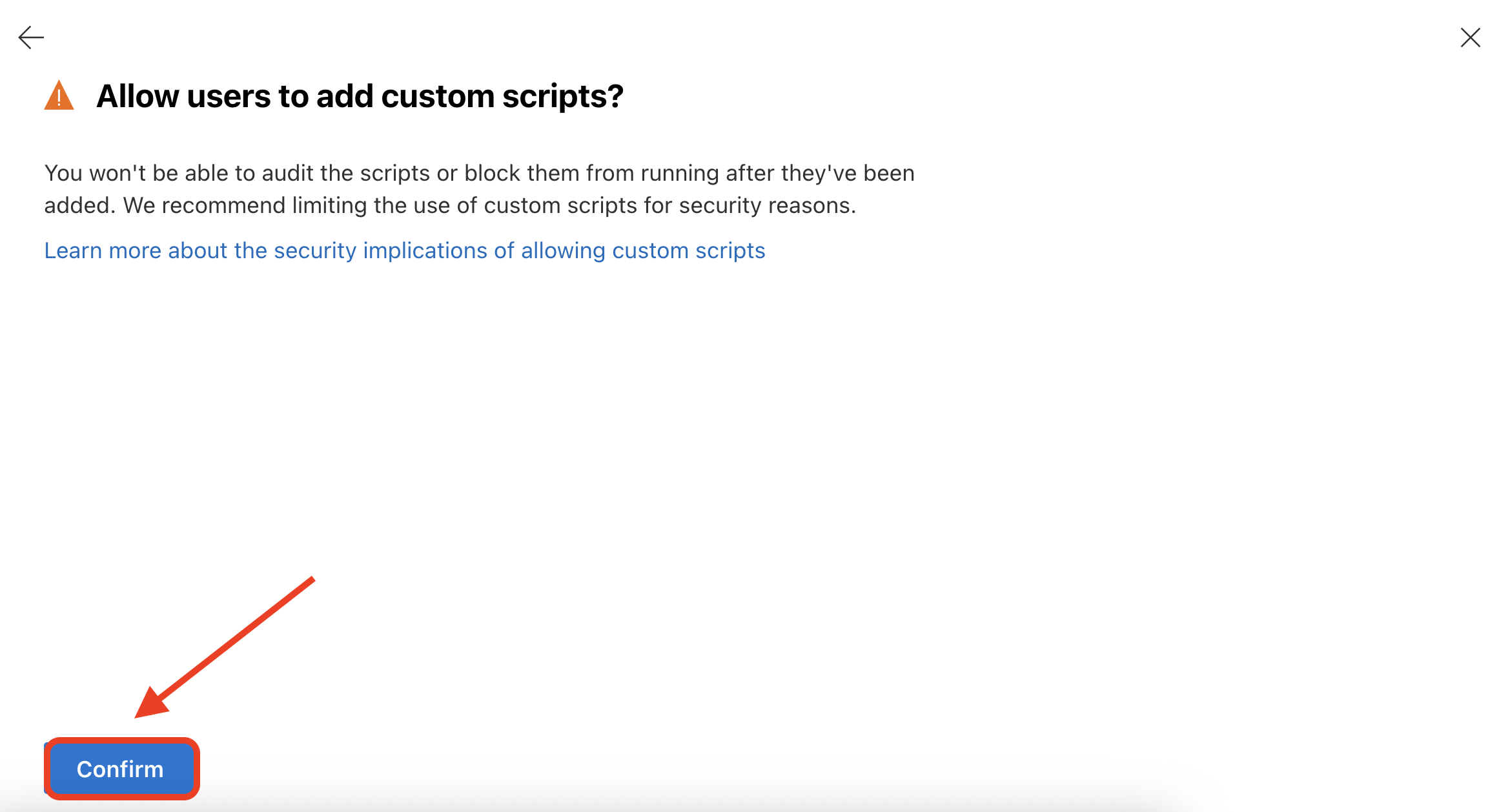Dismiss the custom scripts dialog
Screen dimensions: 1490x812
tap(1470, 37)
